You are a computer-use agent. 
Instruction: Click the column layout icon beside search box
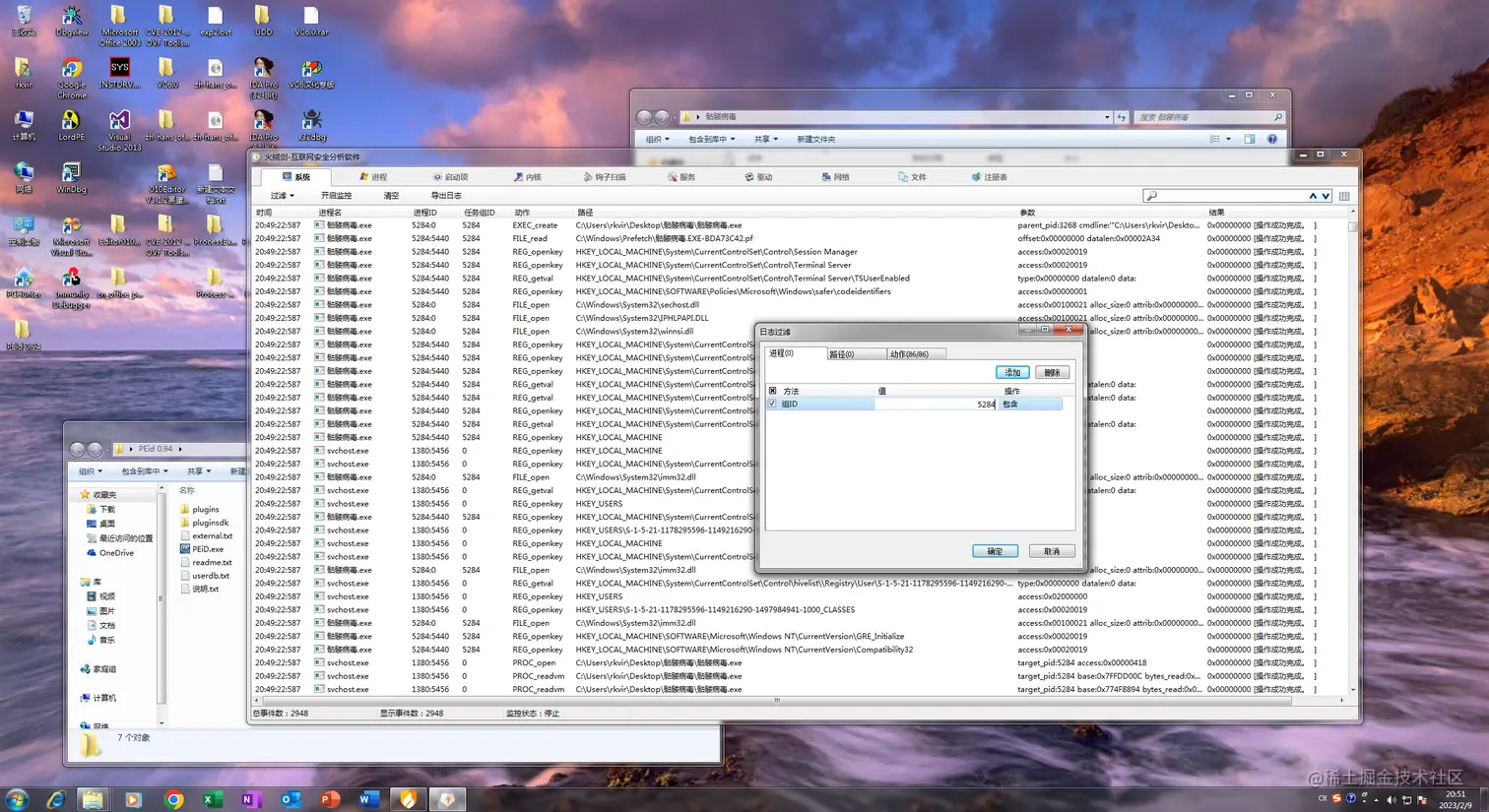click(1344, 196)
